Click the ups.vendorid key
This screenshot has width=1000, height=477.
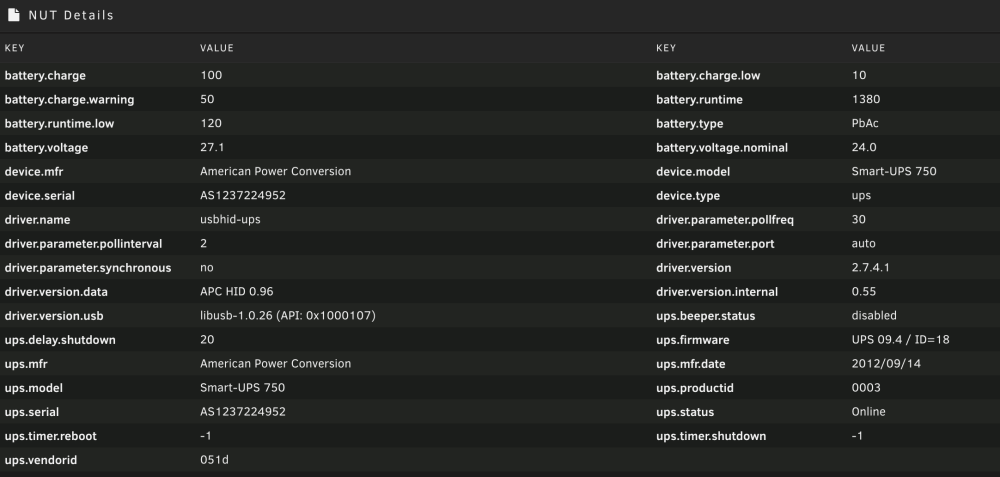pyautogui.click(x=41, y=460)
